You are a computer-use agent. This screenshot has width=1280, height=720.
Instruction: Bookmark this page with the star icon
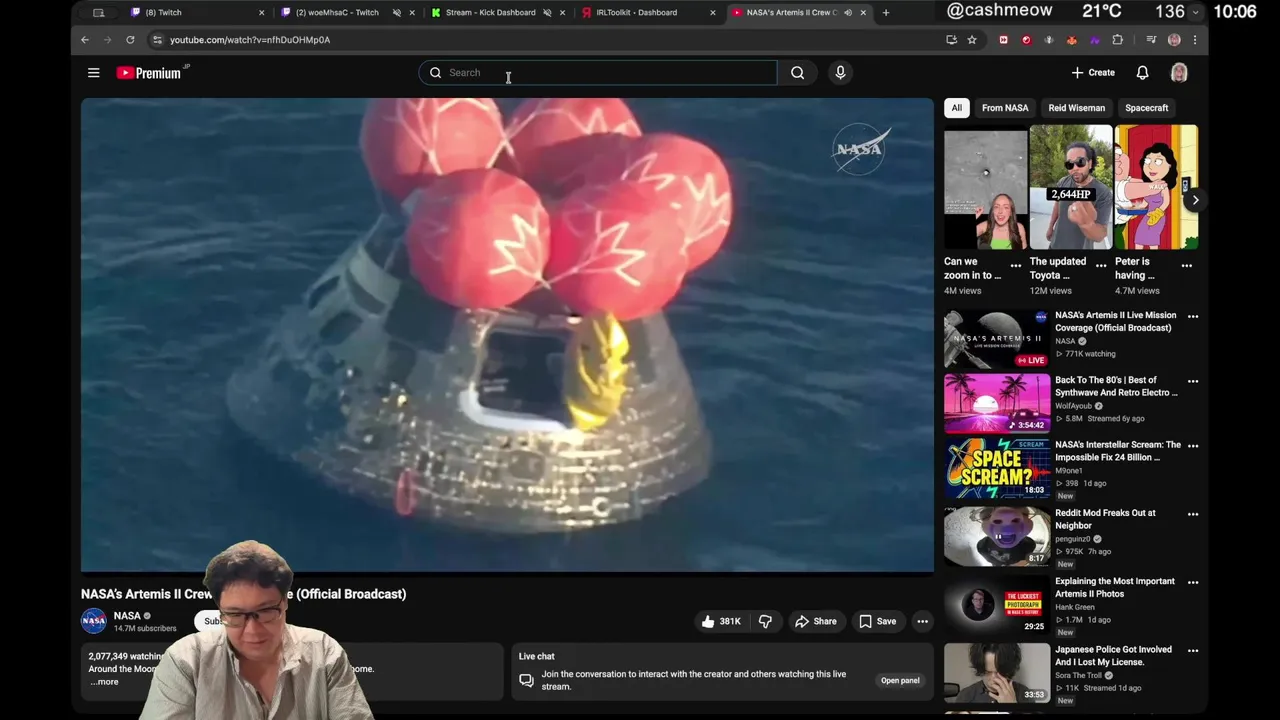pos(972,40)
